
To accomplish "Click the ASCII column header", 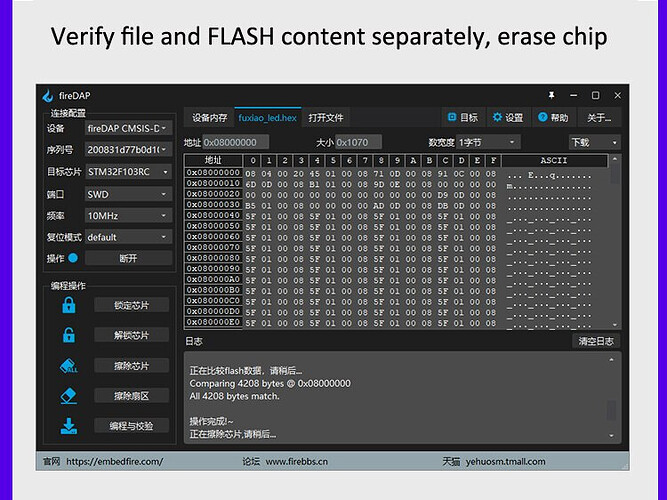I will coord(554,160).
